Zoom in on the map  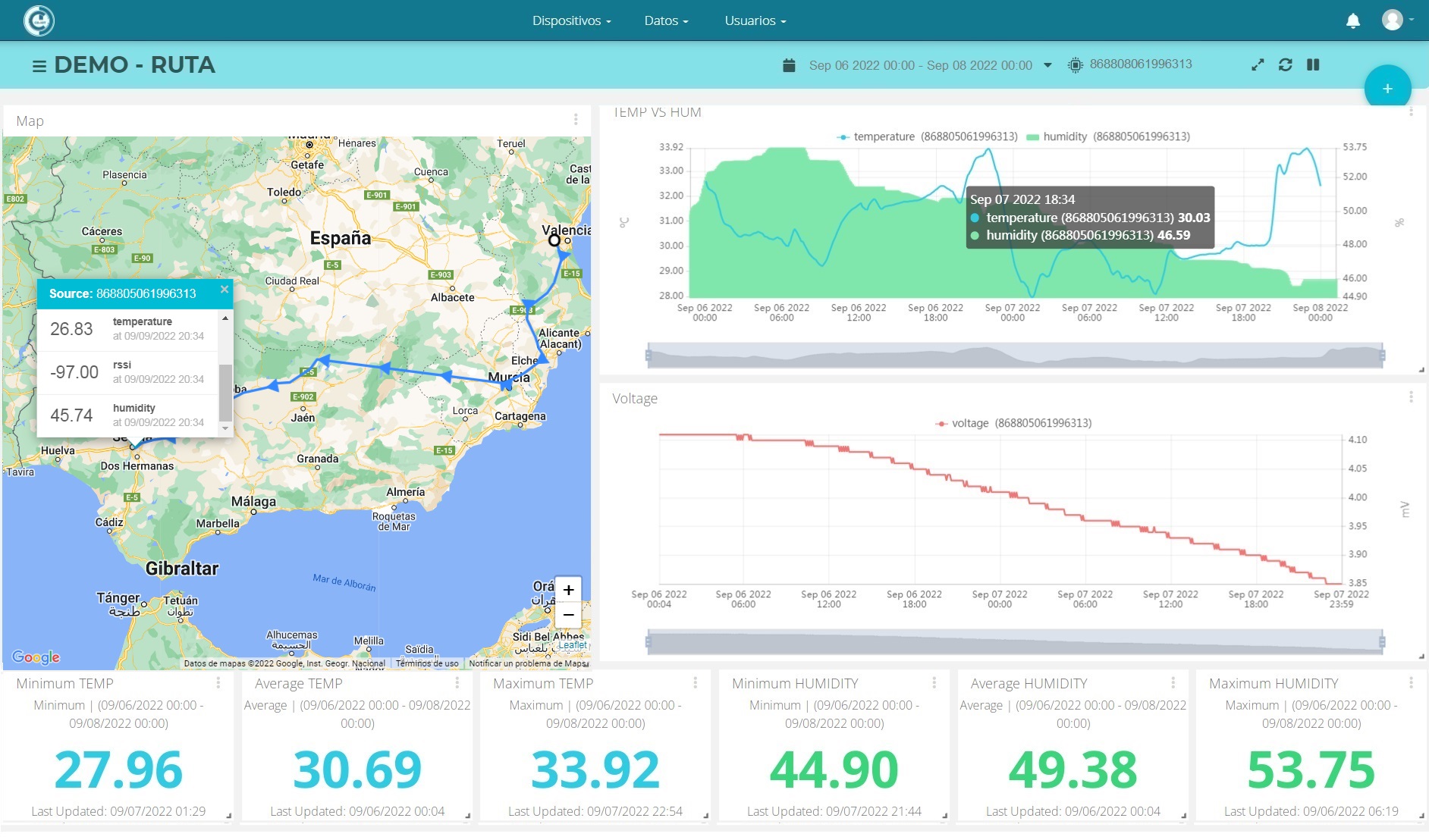568,590
